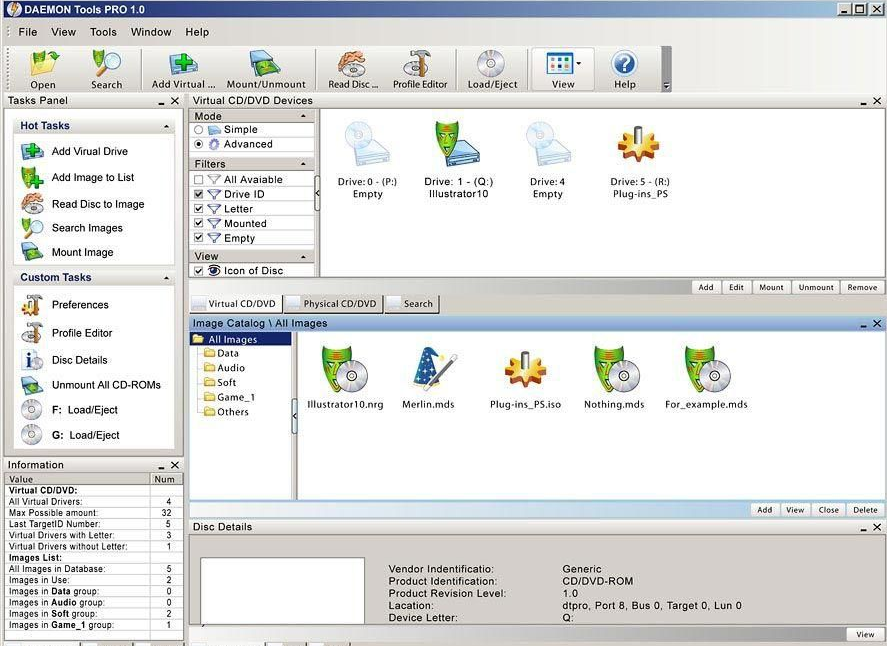Select the Game_1 folder in tree
The height and width of the screenshot is (646, 887).
click(235, 397)
